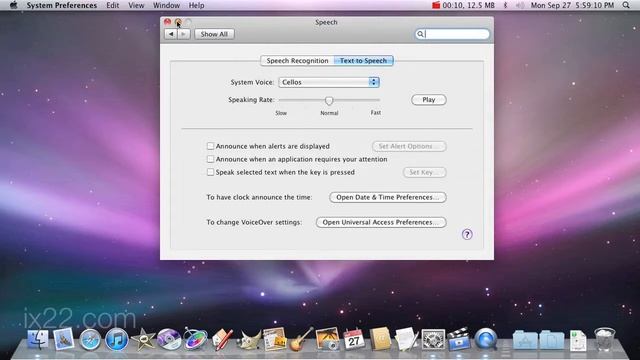
Task: Switch to the Speech Recognition tab
Action: click(297, 60)
